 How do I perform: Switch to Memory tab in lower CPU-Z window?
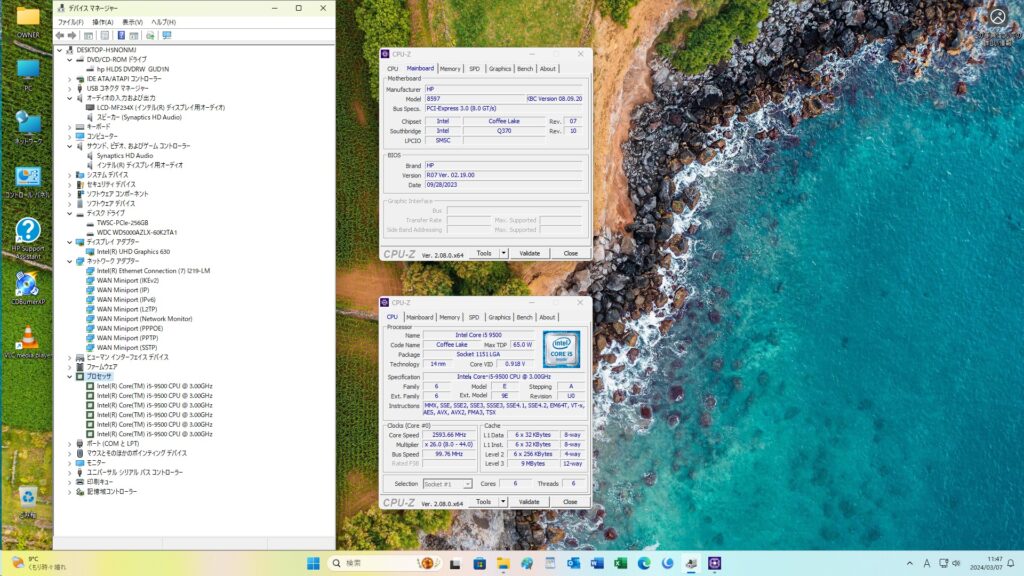coord(450,317)
